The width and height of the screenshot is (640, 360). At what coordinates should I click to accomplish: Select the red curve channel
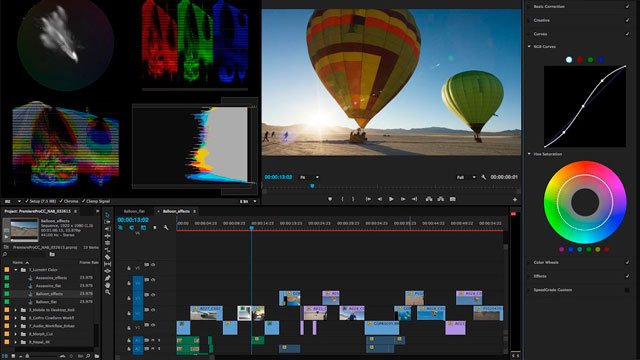point(580,60)
